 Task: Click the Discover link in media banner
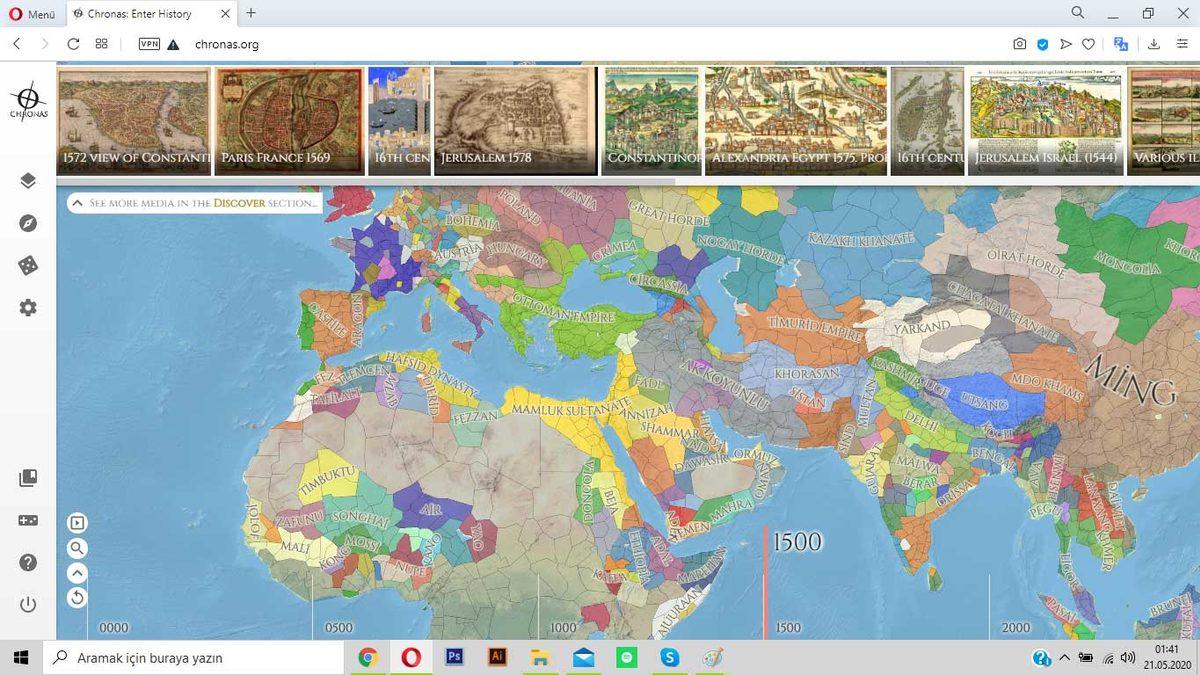pos(238,203)
